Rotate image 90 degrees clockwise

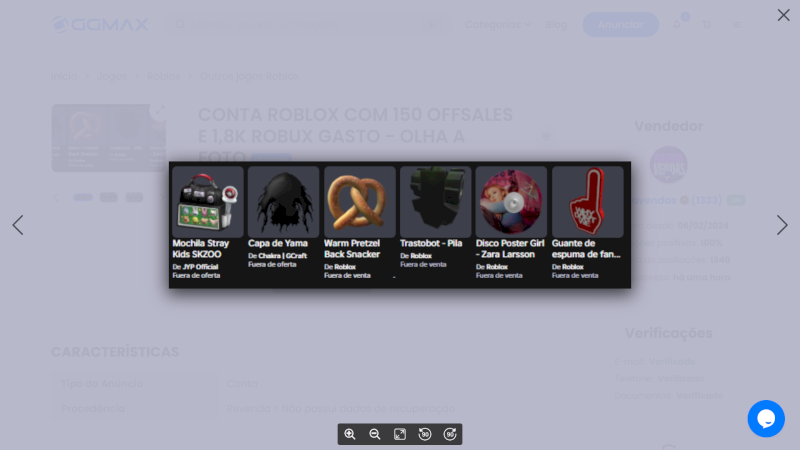450,434
